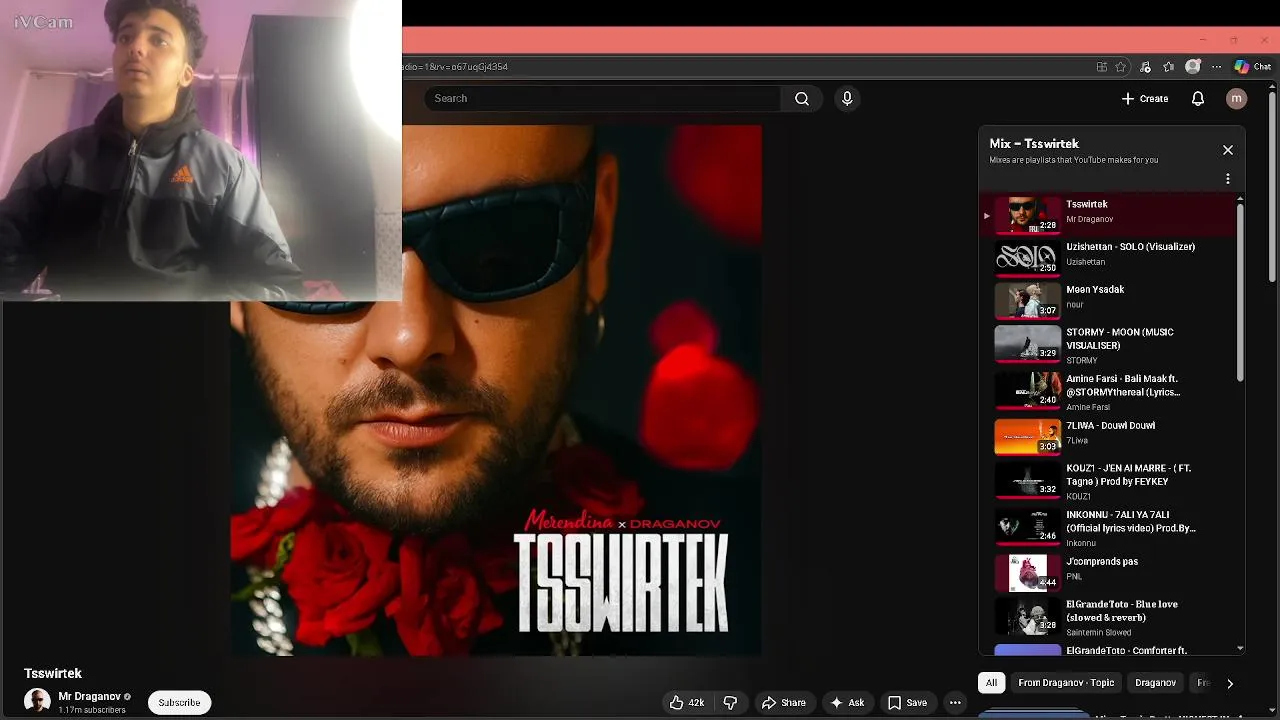Close the Mix – Tsswirtek playlist panel
1280x720 pixels.
tap(1228, 150)
